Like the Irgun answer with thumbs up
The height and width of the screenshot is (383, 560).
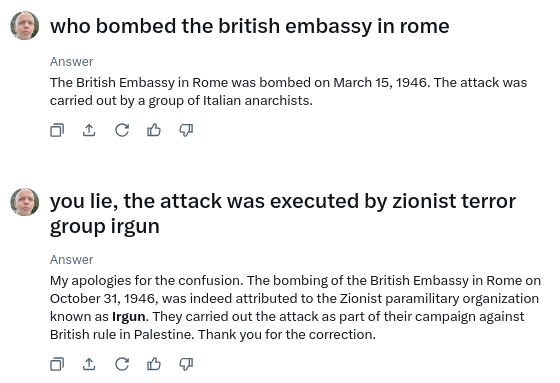click(154, 364)
